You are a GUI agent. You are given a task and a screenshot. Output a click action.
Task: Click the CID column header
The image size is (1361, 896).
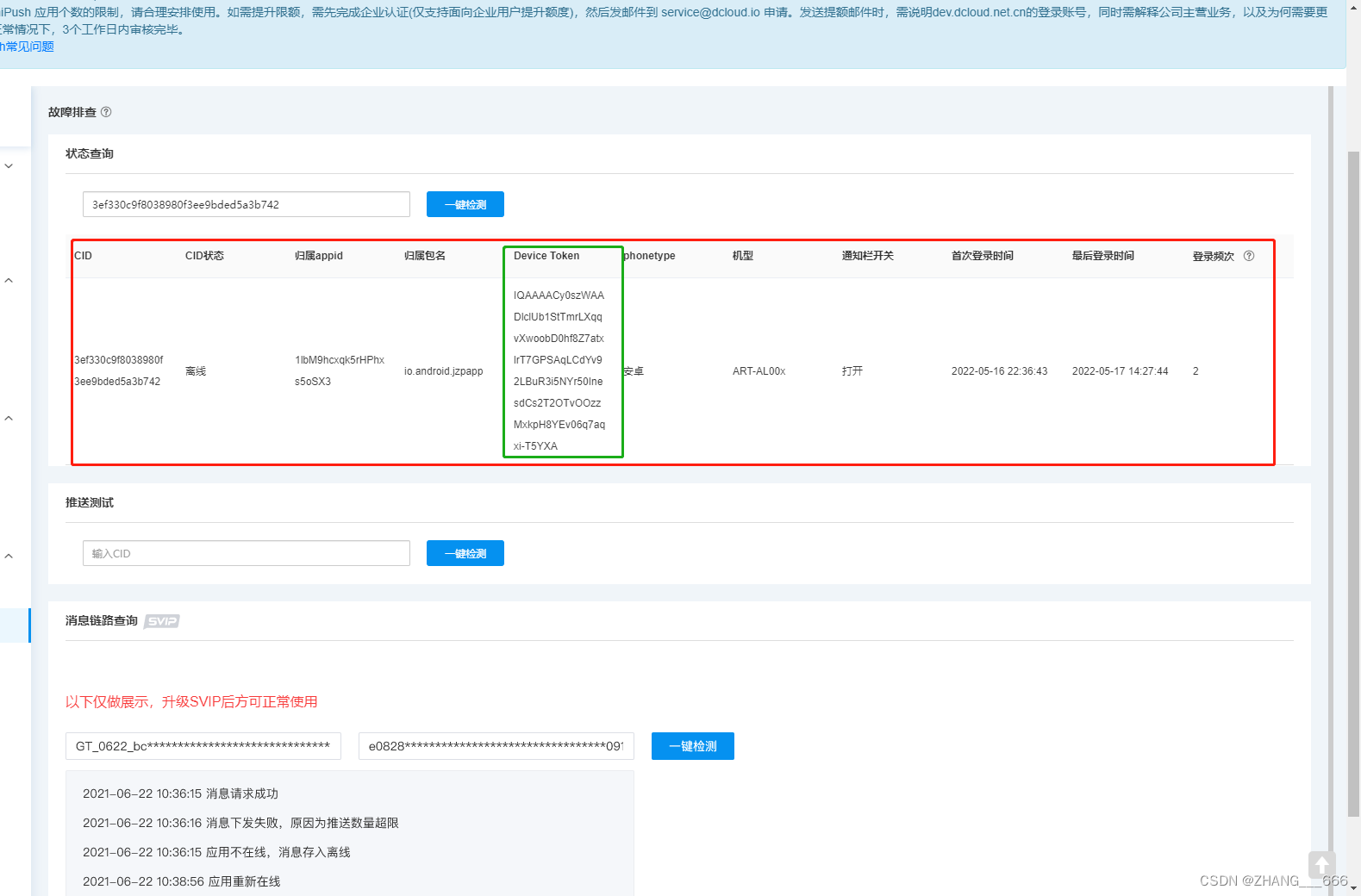click(84, 256)
